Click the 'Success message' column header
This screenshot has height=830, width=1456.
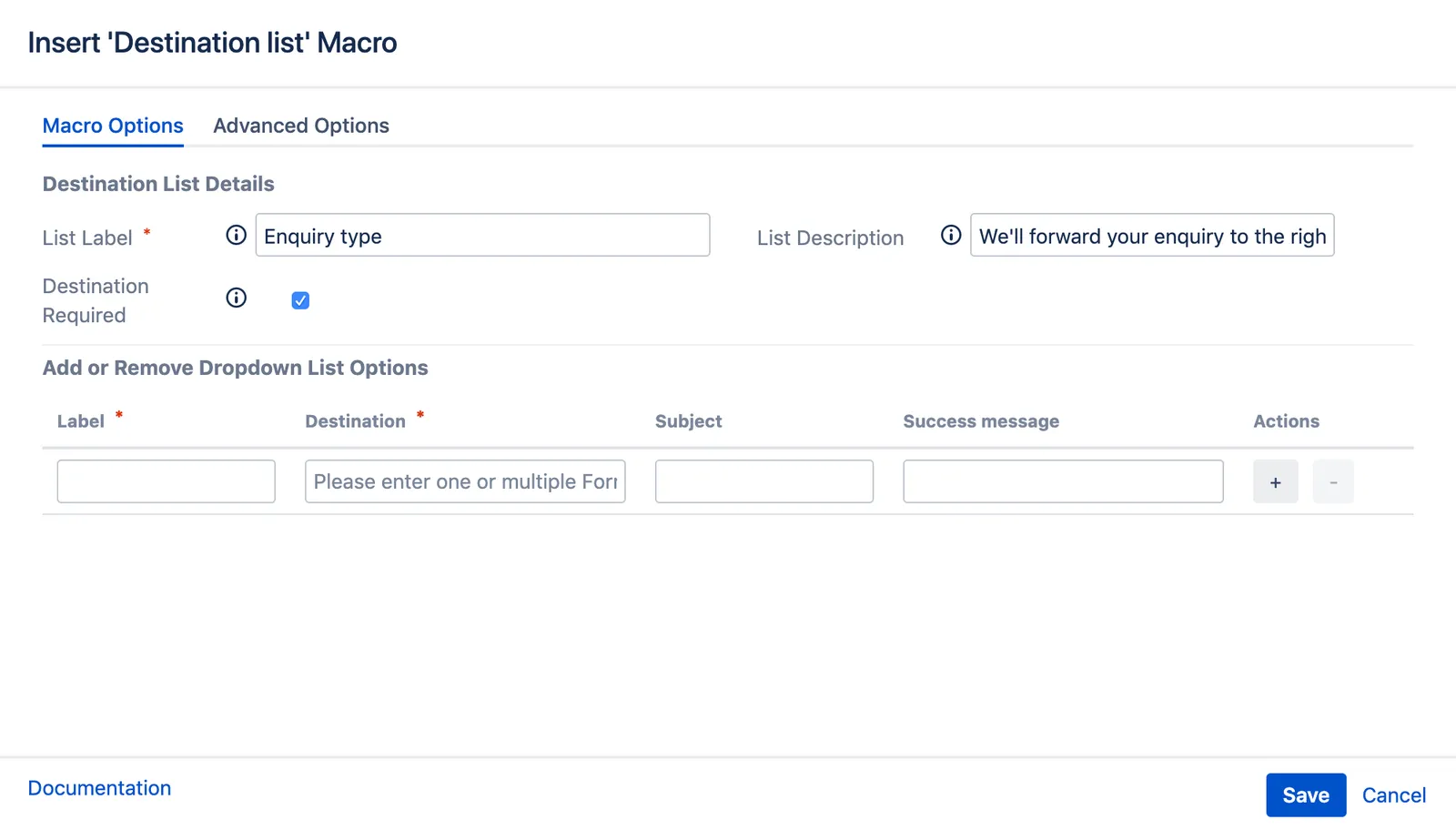(x=981, y=421)
